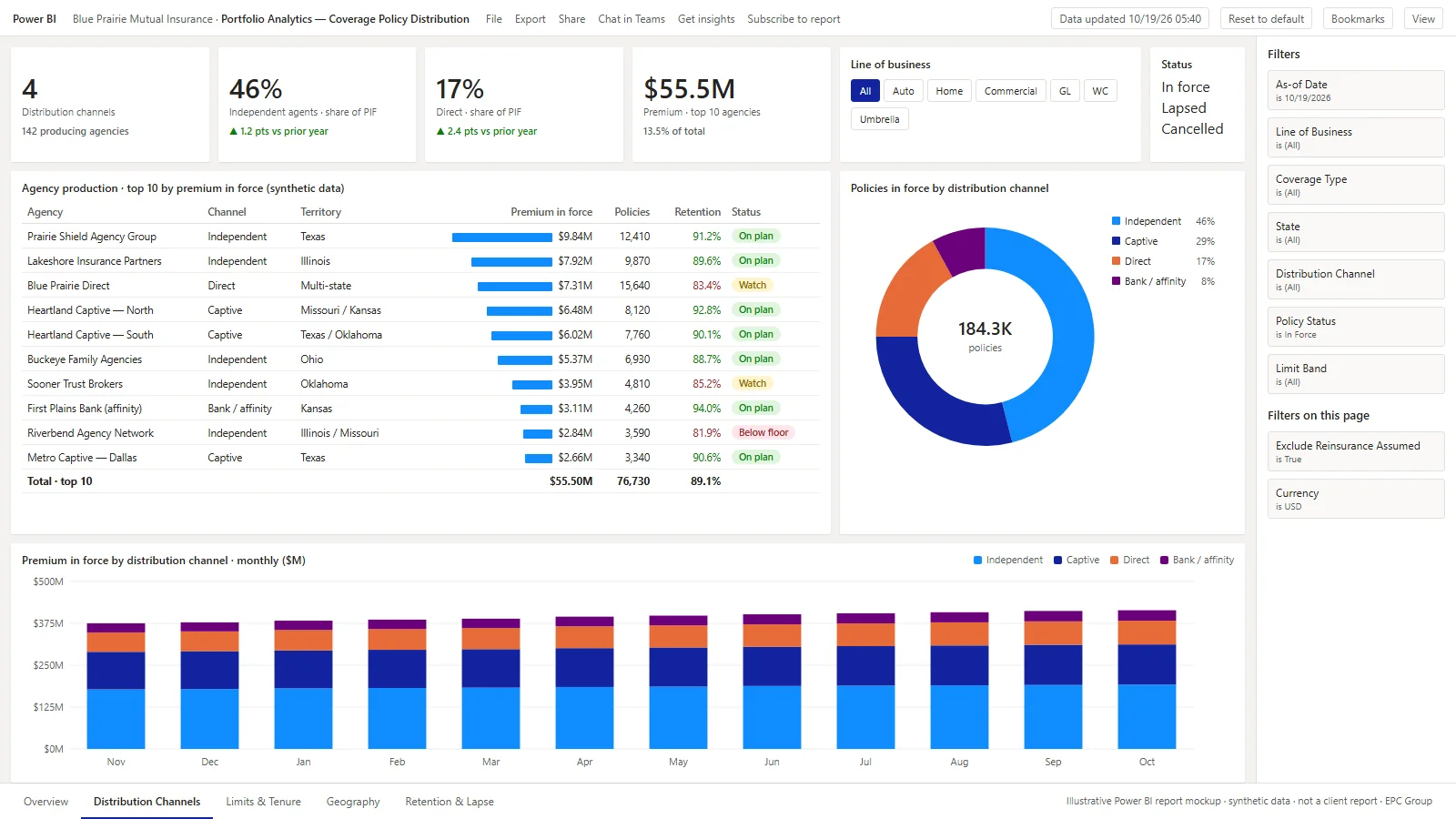Screen dimensions: 1456x819
Task: Select the WC line of business chip
Action: [x=1100, y=91]
